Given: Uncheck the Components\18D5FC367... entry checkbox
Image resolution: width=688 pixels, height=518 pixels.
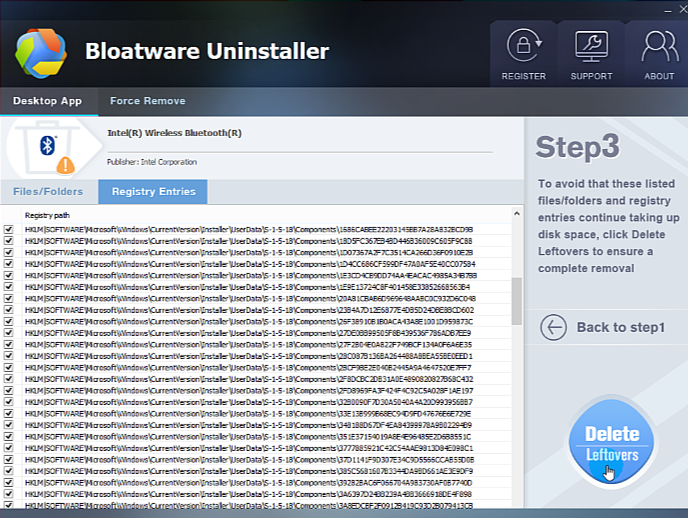Looking at the screenshot, I should click(8, 241).
